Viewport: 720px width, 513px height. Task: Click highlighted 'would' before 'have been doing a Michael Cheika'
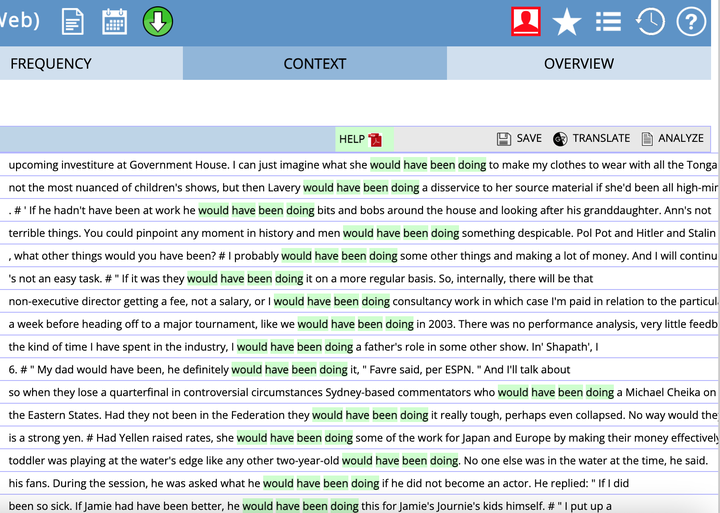tap(513, 392)
